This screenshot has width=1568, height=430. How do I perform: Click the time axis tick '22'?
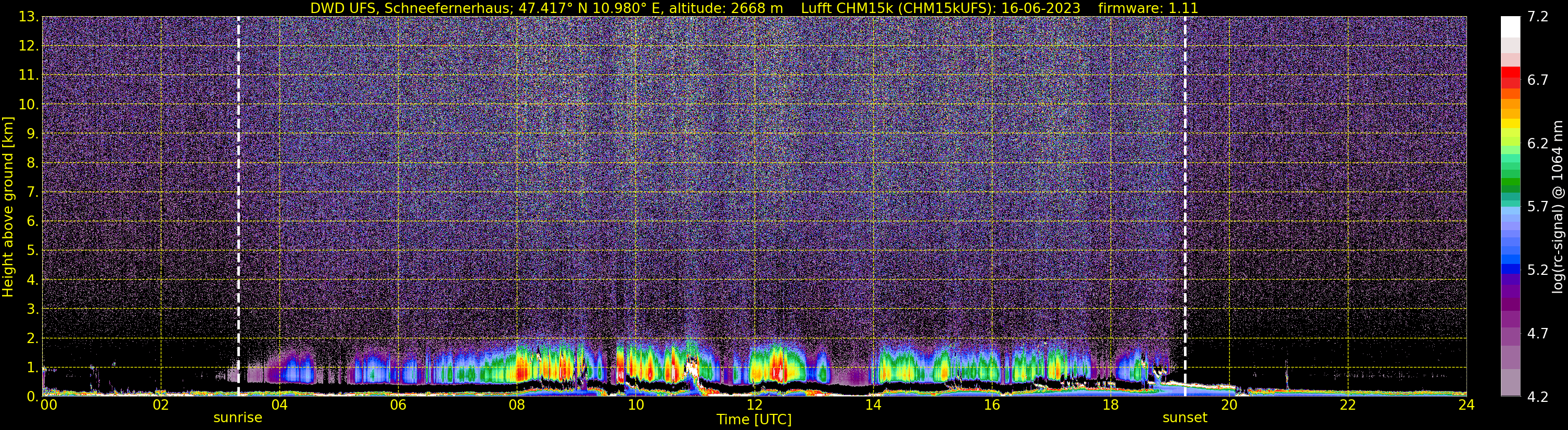1348,405
